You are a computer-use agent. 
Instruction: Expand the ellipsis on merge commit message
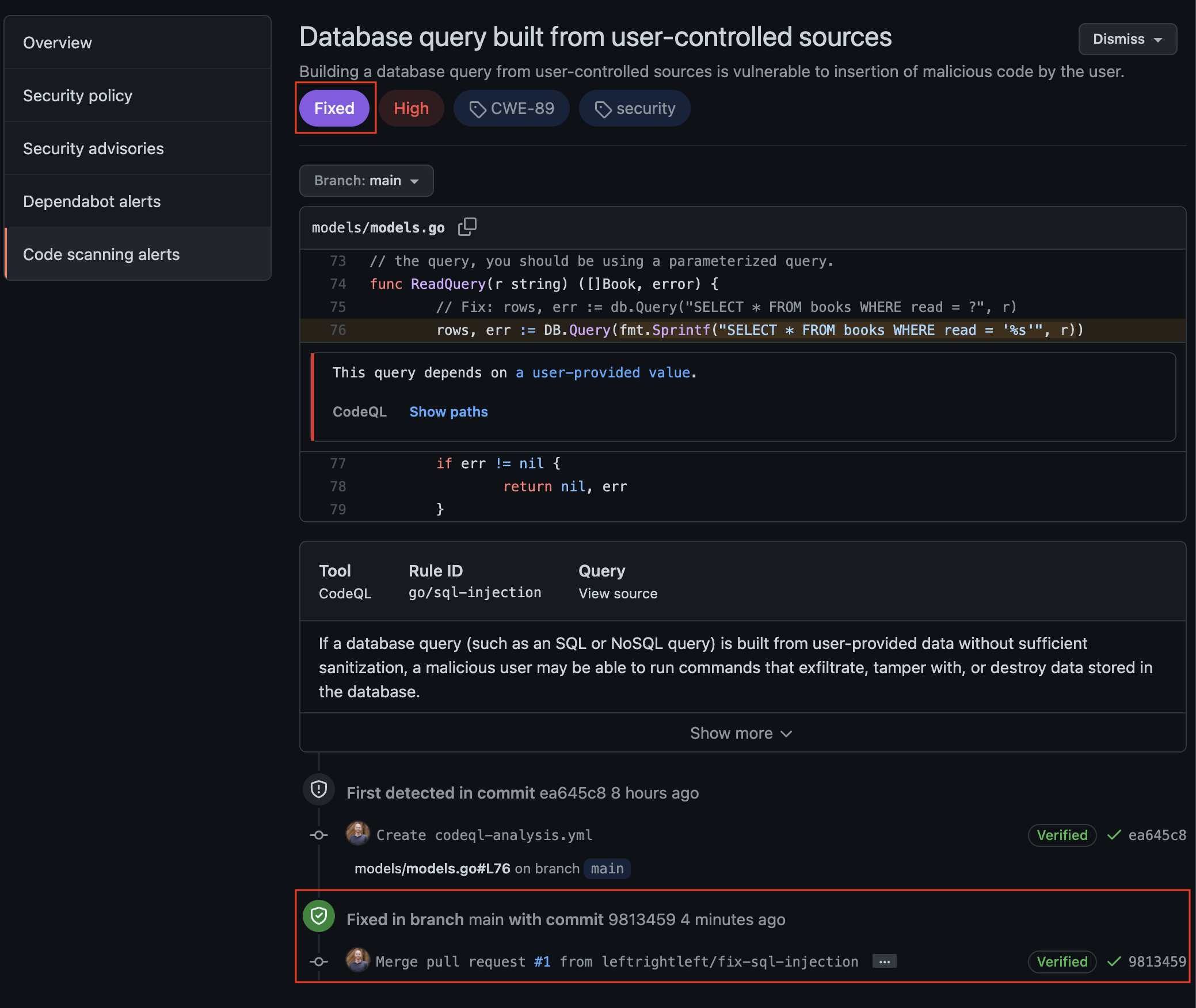point(884,961)
